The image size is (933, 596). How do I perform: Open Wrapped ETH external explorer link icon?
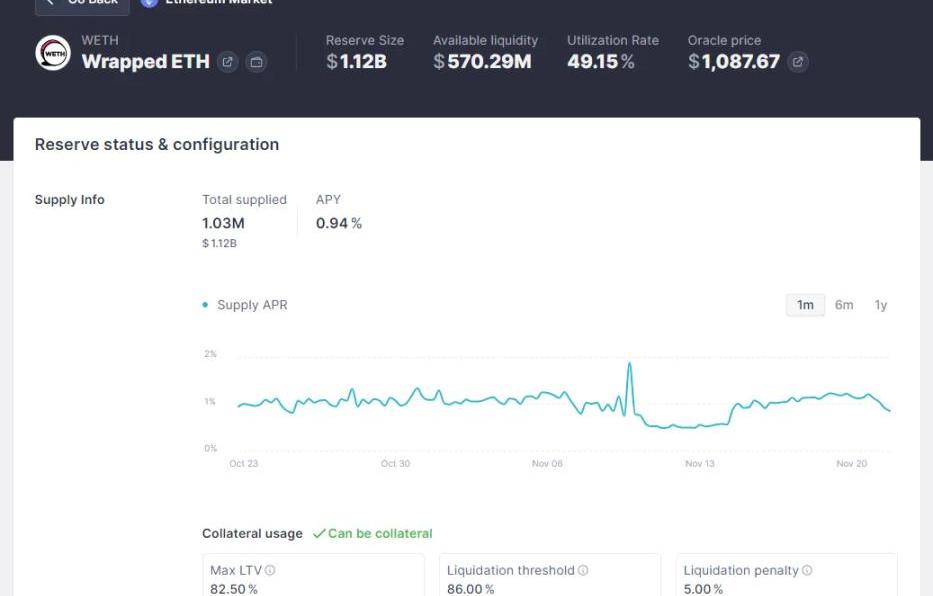pos(228,62)
